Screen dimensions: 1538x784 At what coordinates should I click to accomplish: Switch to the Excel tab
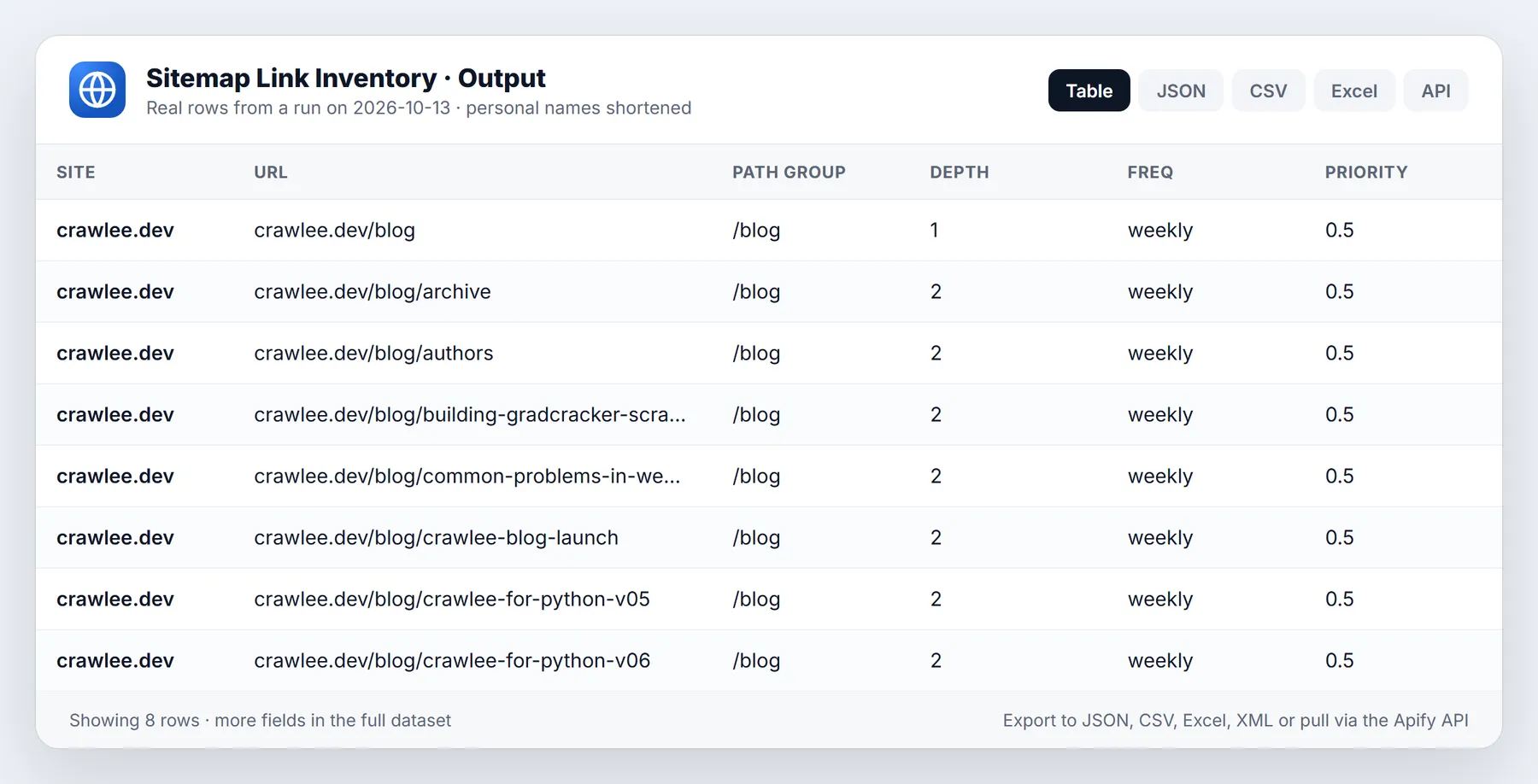tap(1353, 91)
